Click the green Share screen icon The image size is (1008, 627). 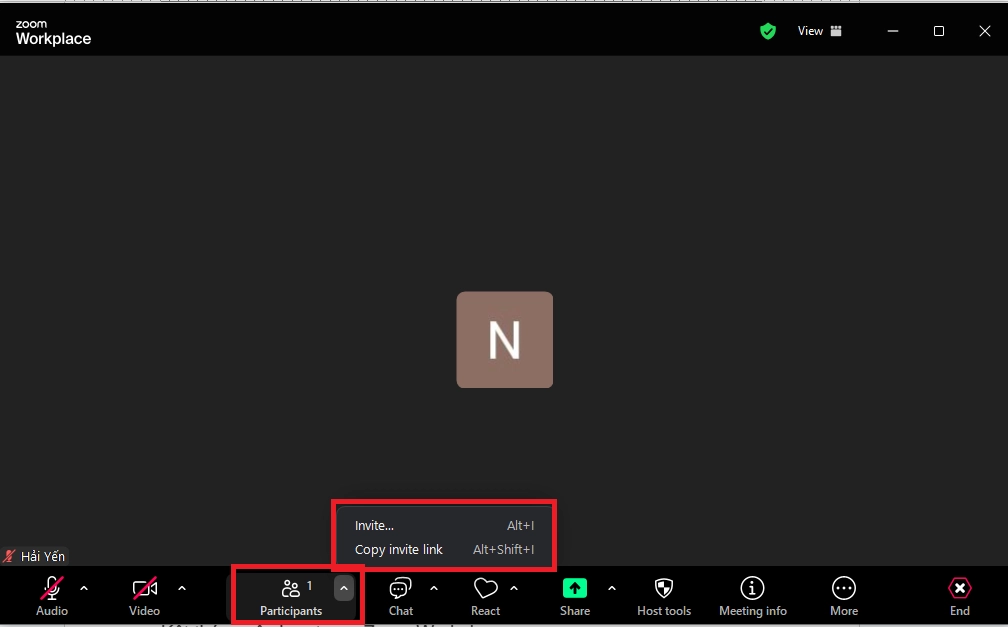pyautogui.click(x=574, y=589)
